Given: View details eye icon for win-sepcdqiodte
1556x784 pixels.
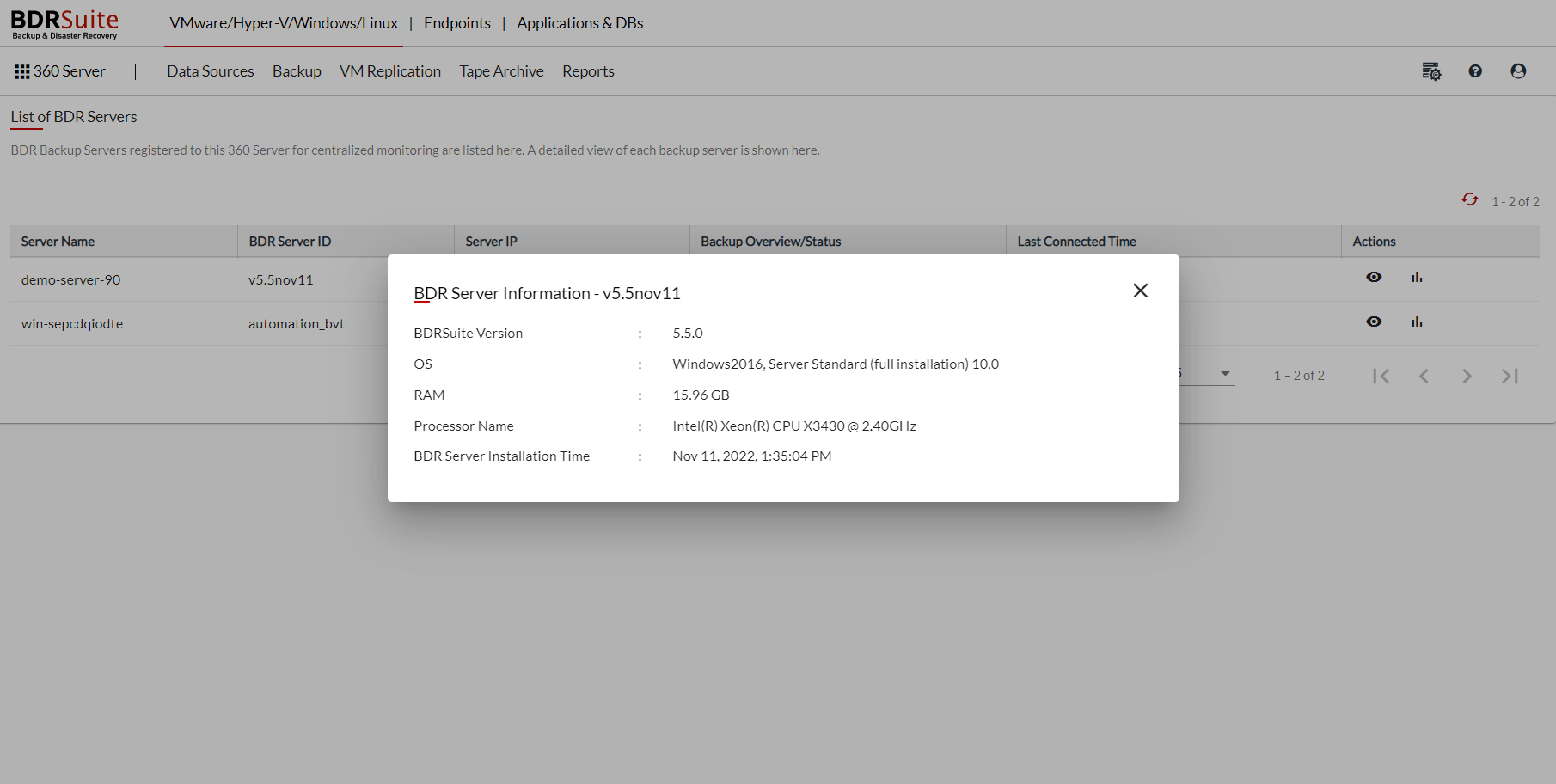Looking at the screenshot, I should tap(1374, 322).
